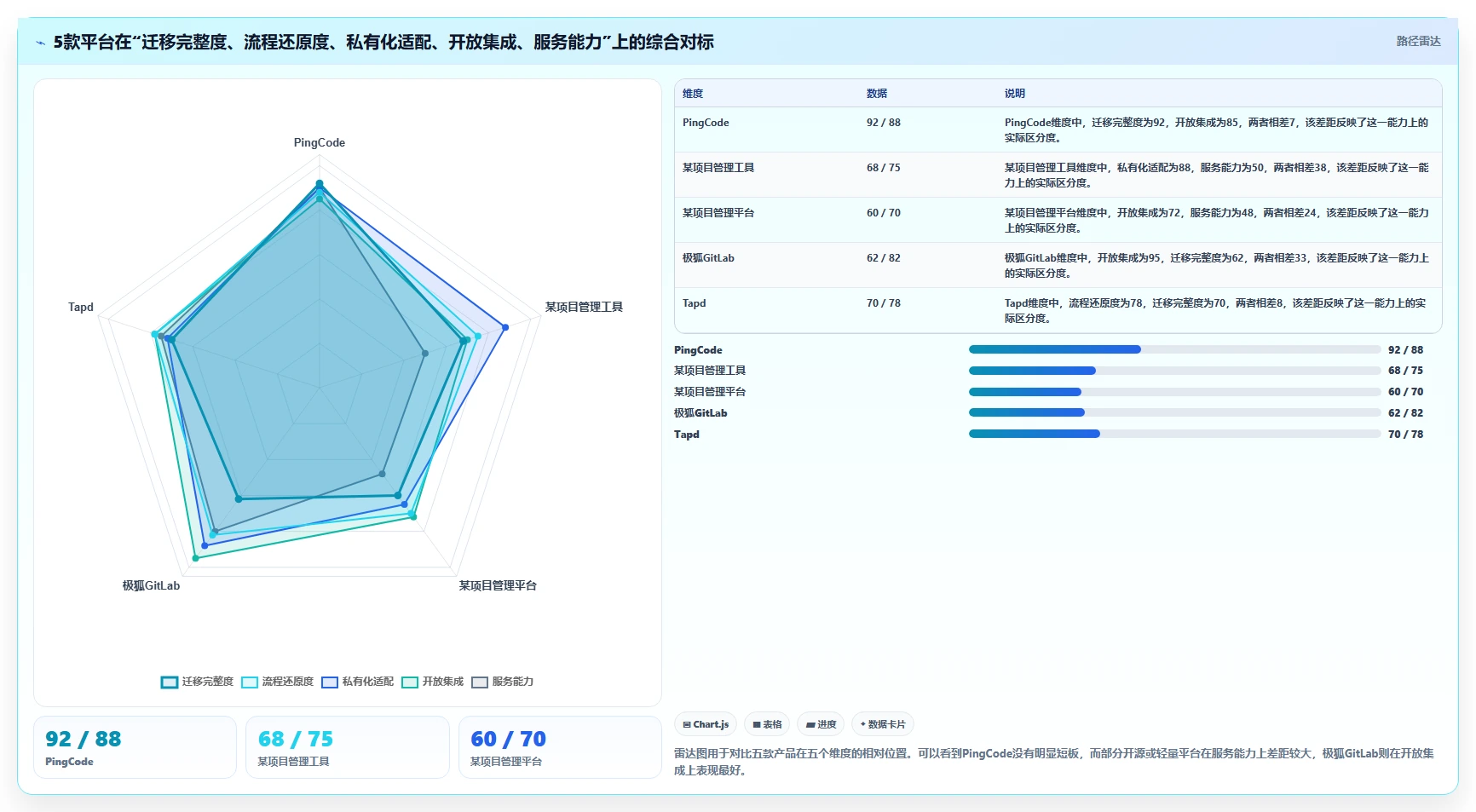Click the 说明 table column header
Image resolution: width=1476 pixels, height=812 pixels.
coord(1015,94)
